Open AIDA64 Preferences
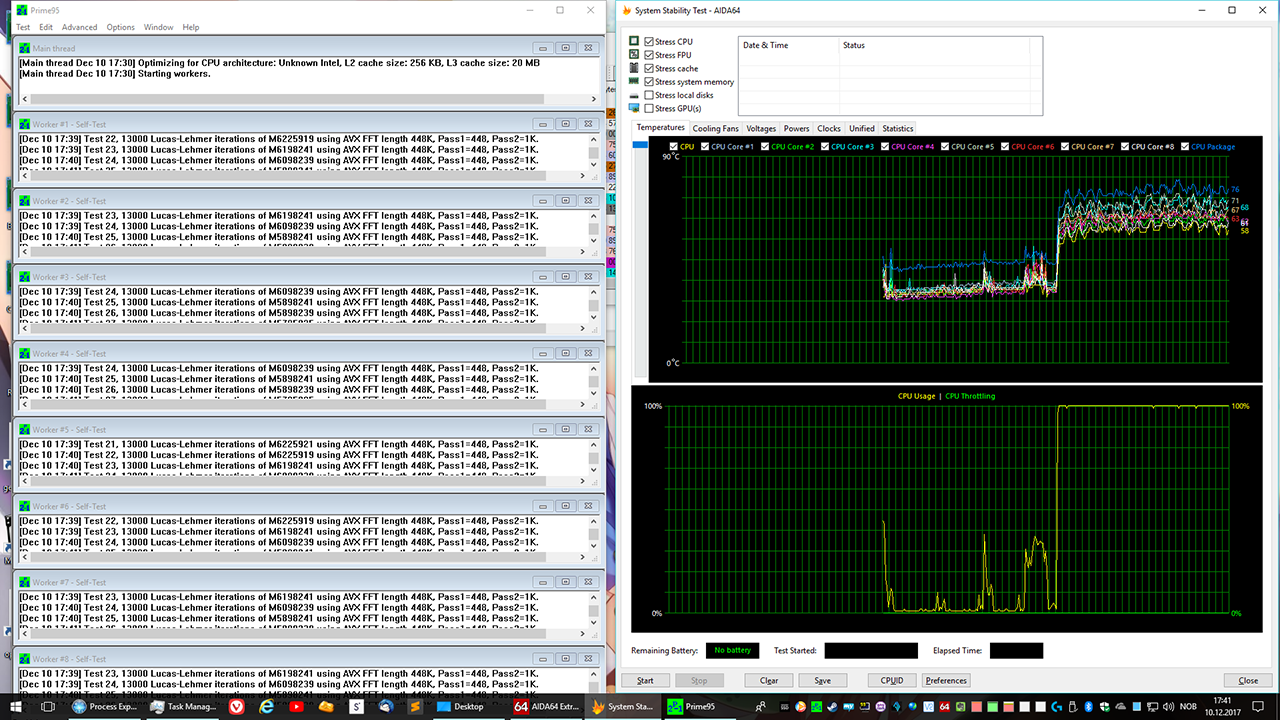This screenshot has width=1280, height=720. pos(946,680)
